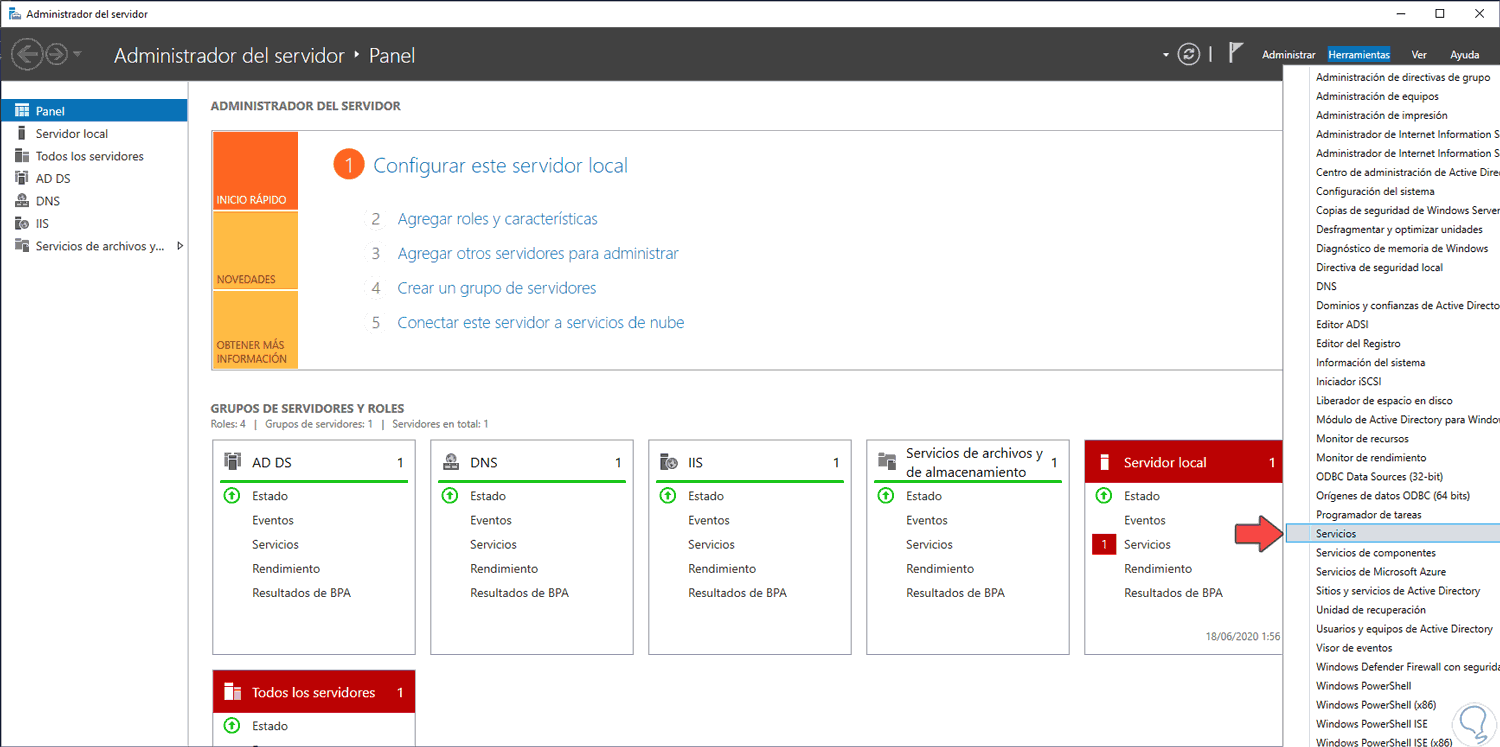The image size is (1500, 747).
Task: Choose the DNS sidebar icon
Action: pyautogui.click(x=22, y=201)
